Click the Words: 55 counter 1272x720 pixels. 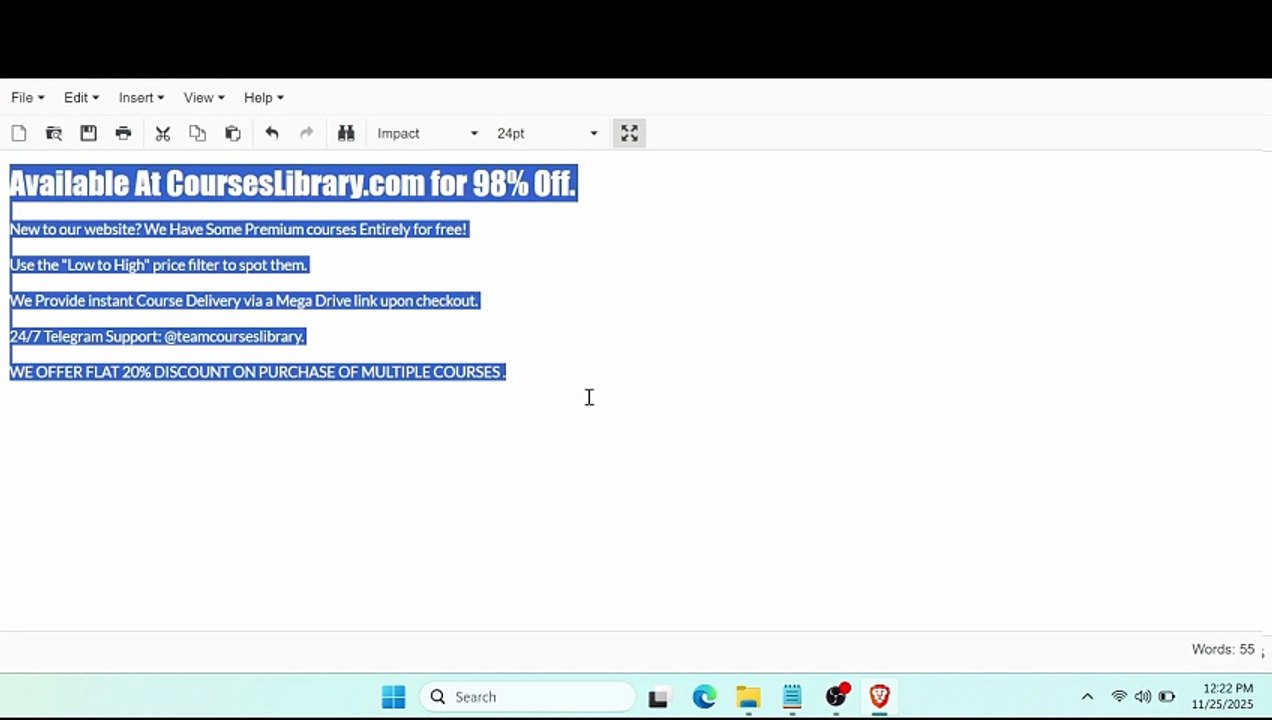click(1222, 649)
